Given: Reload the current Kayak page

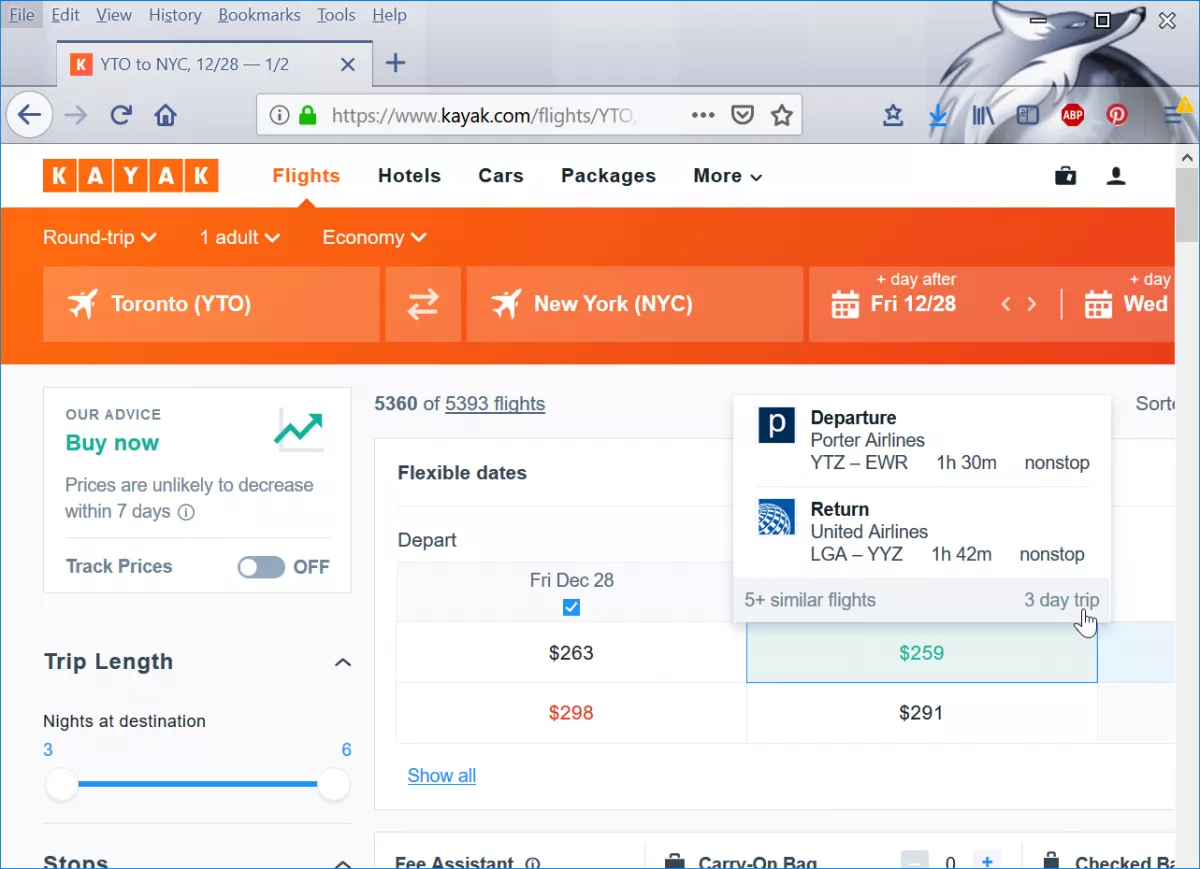Looking at the screenshot, I should 121,115.
